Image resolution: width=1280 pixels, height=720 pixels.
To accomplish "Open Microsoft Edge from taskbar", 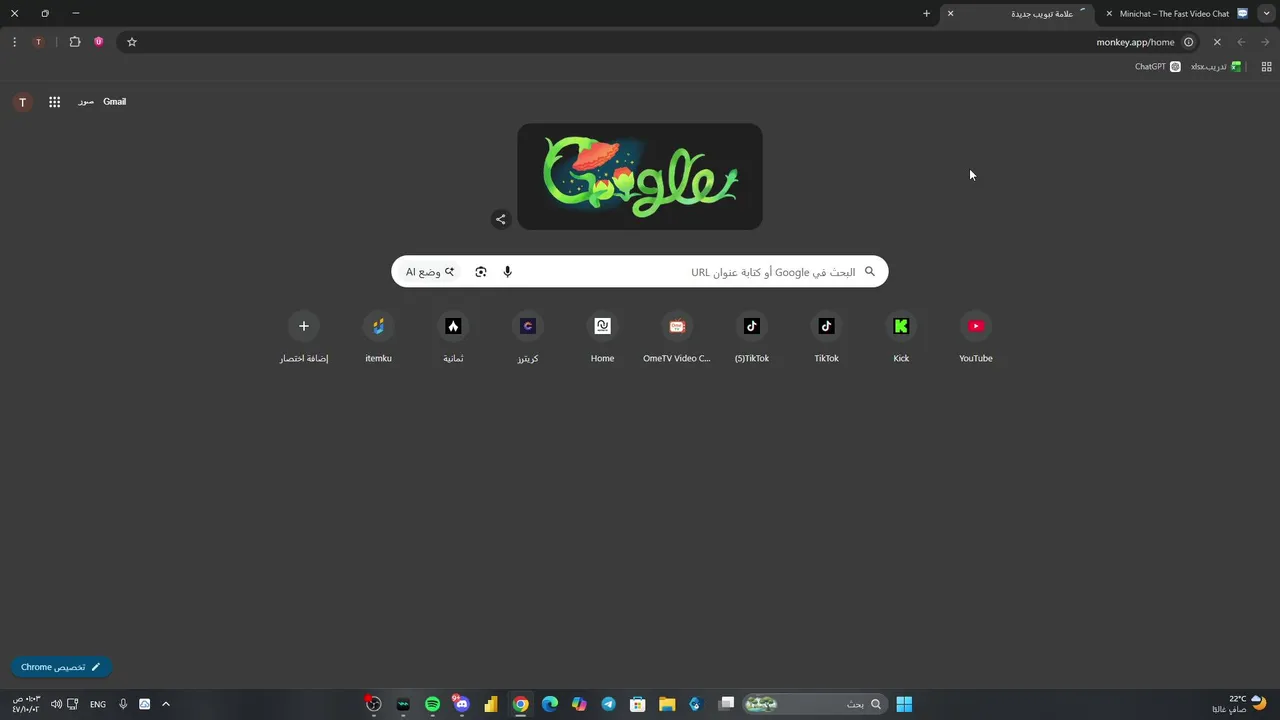I will coord(549,704).
